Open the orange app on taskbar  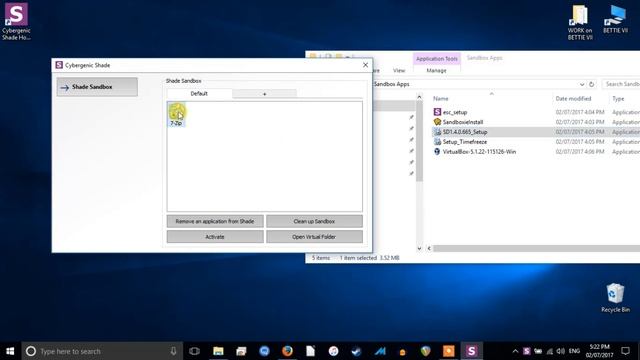coord(449,351)
